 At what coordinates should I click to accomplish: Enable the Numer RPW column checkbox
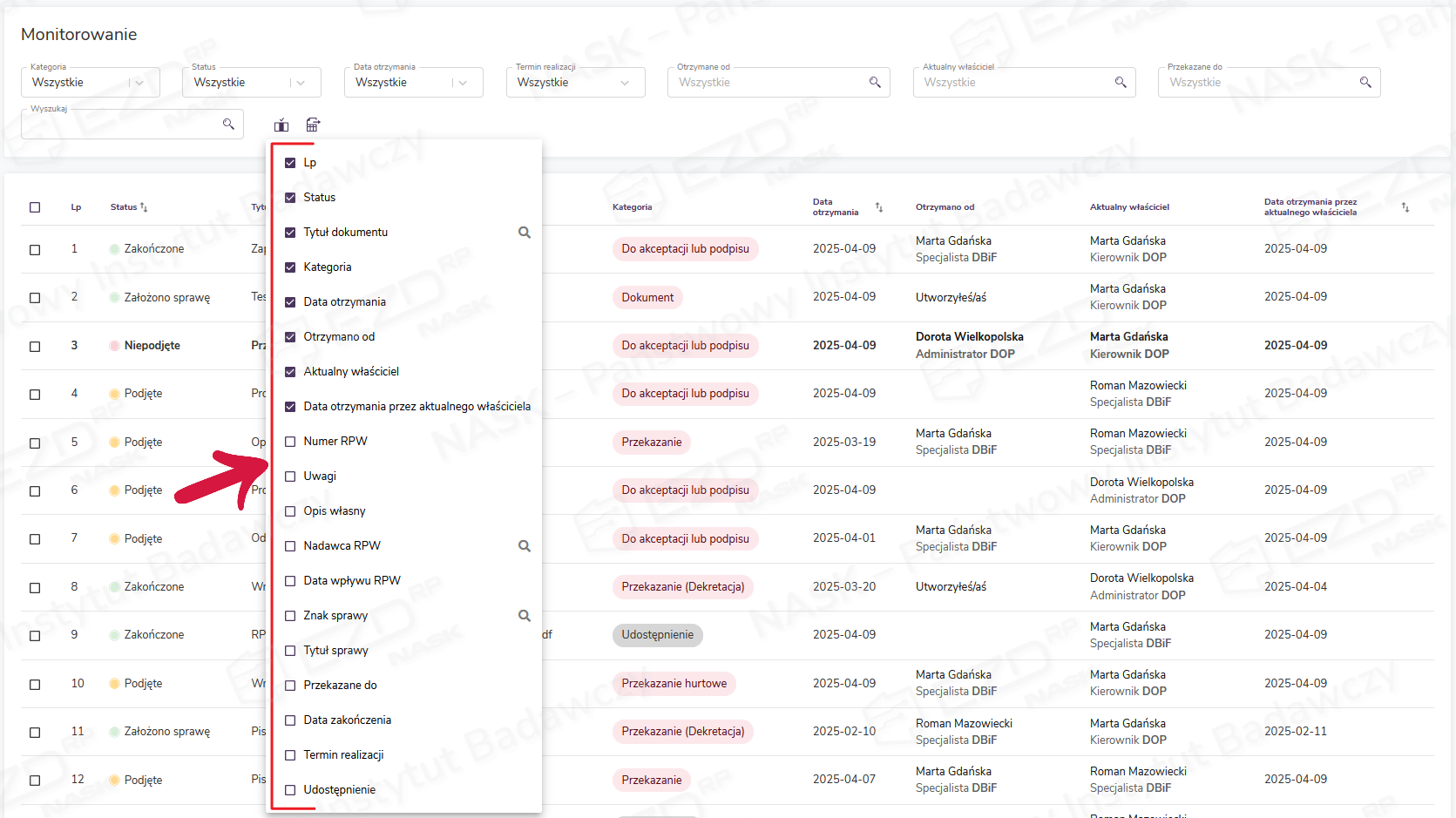290,442
